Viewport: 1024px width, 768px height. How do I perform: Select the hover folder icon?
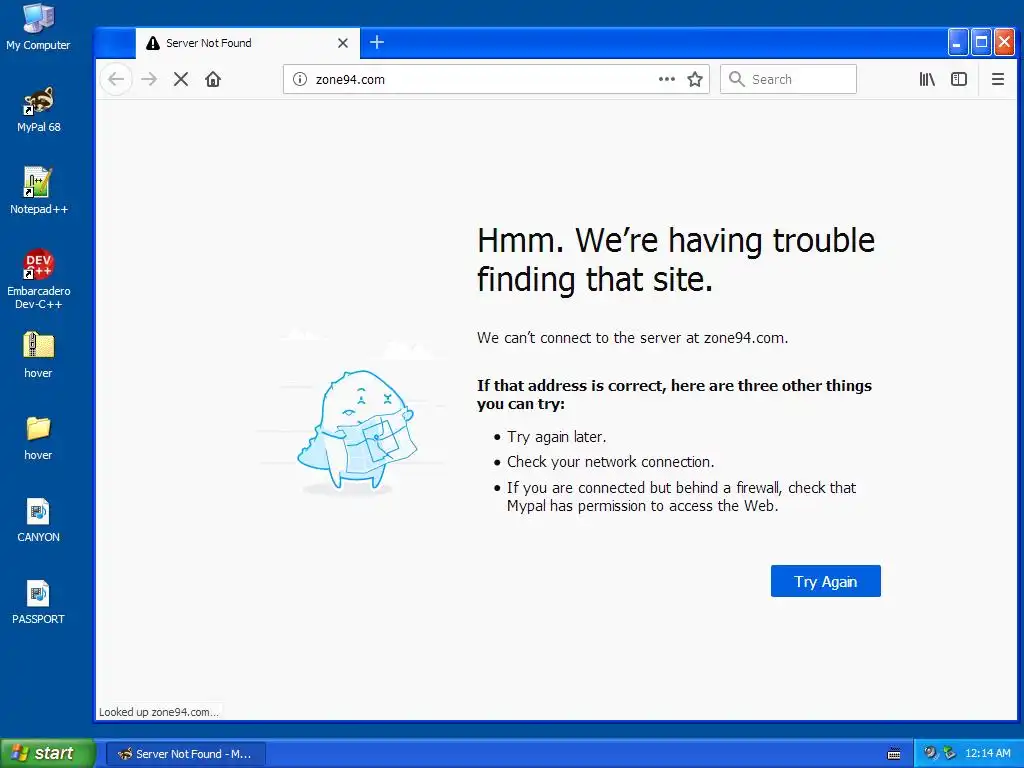tap(39, 438)
